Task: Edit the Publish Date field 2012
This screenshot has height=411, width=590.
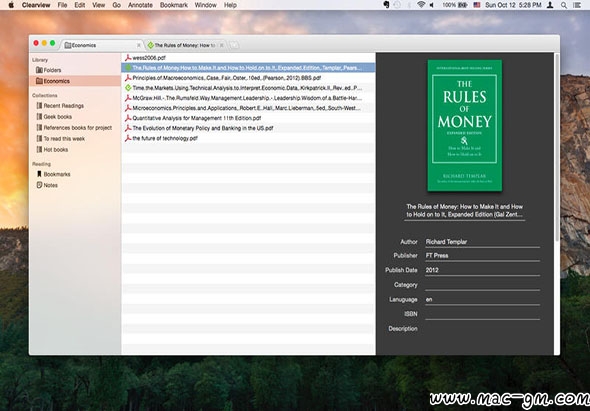Action: (482, 271)
